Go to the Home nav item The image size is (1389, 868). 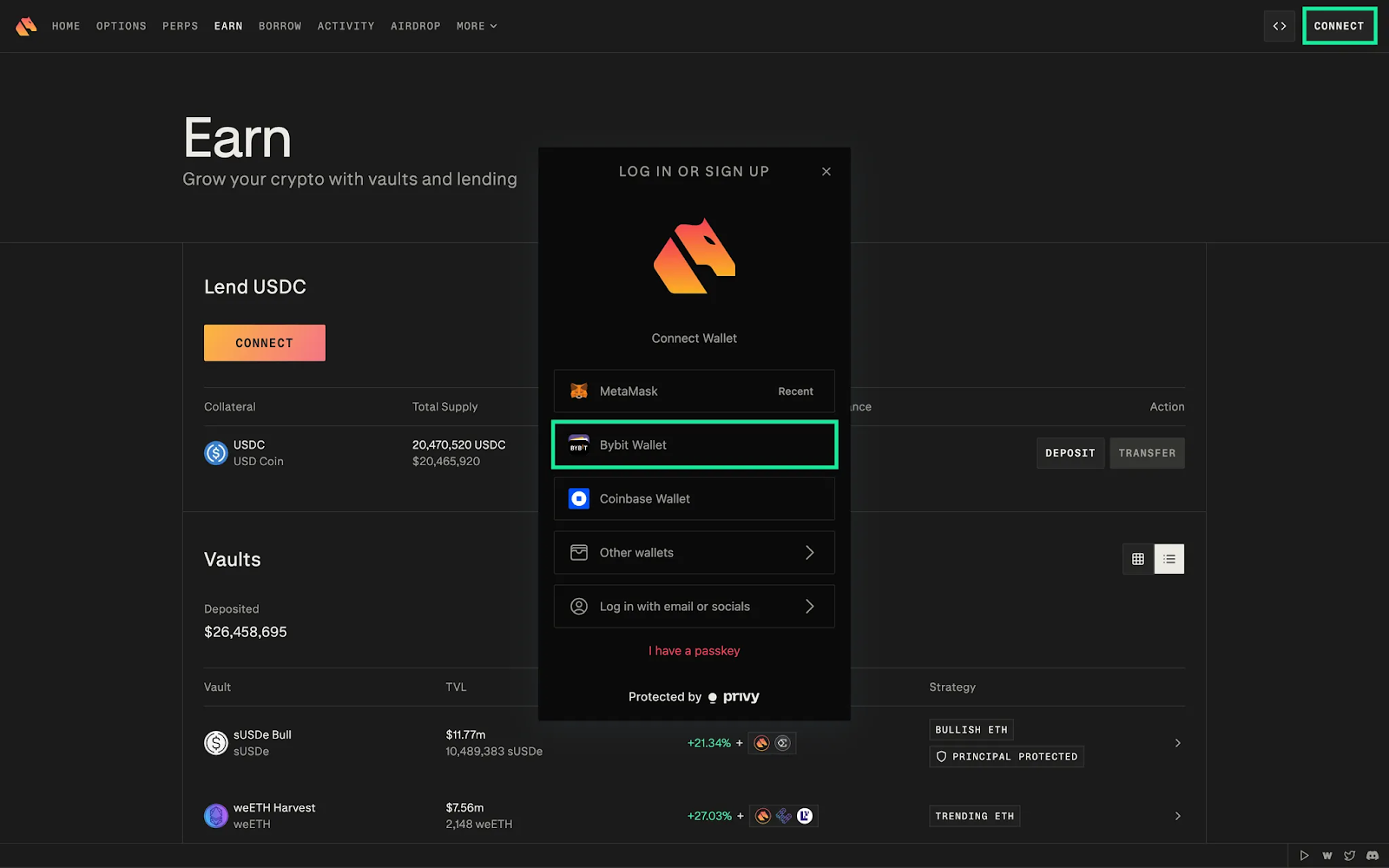click(x=66, y=26)
